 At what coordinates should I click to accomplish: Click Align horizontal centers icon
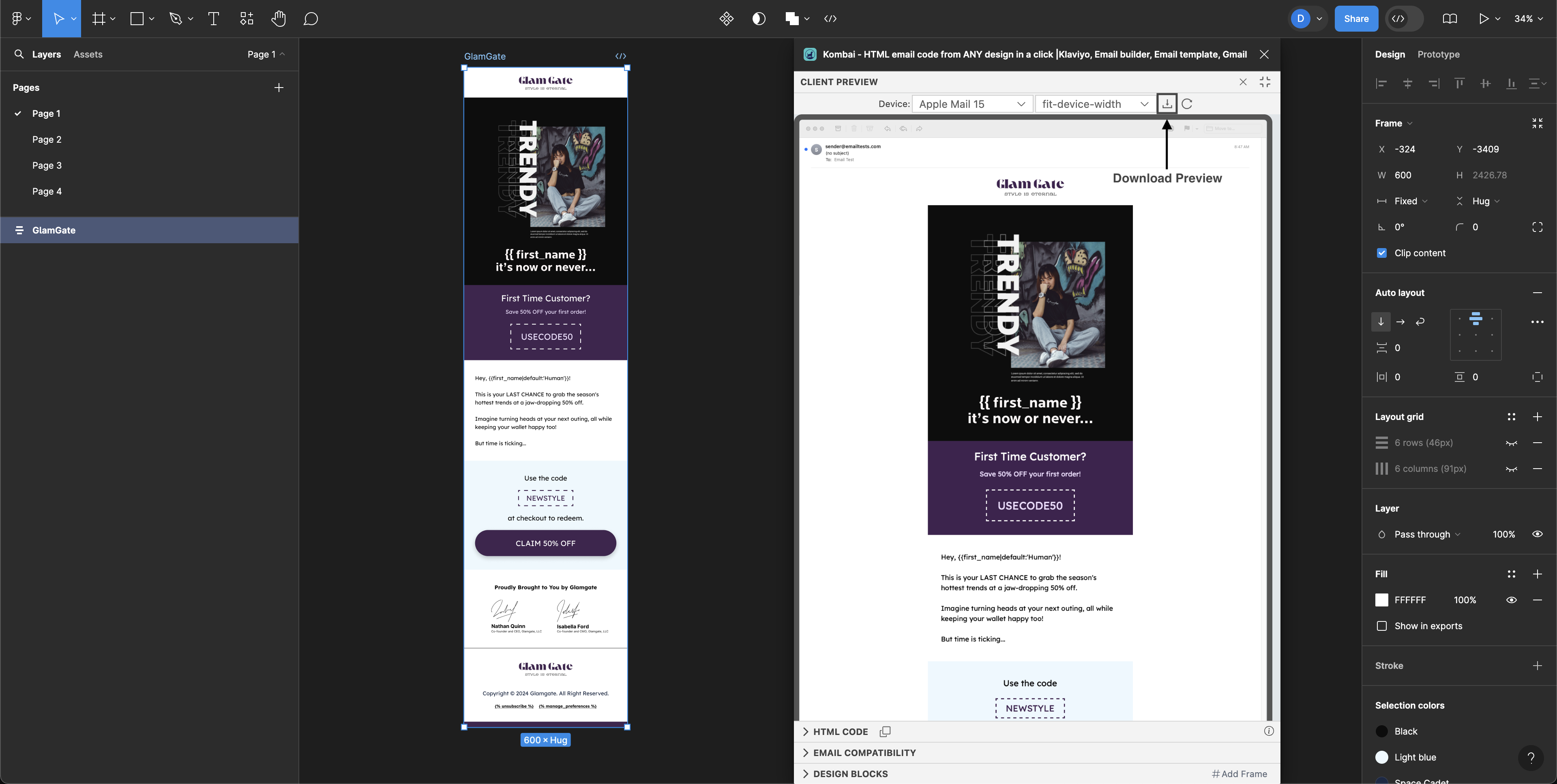1408,84
